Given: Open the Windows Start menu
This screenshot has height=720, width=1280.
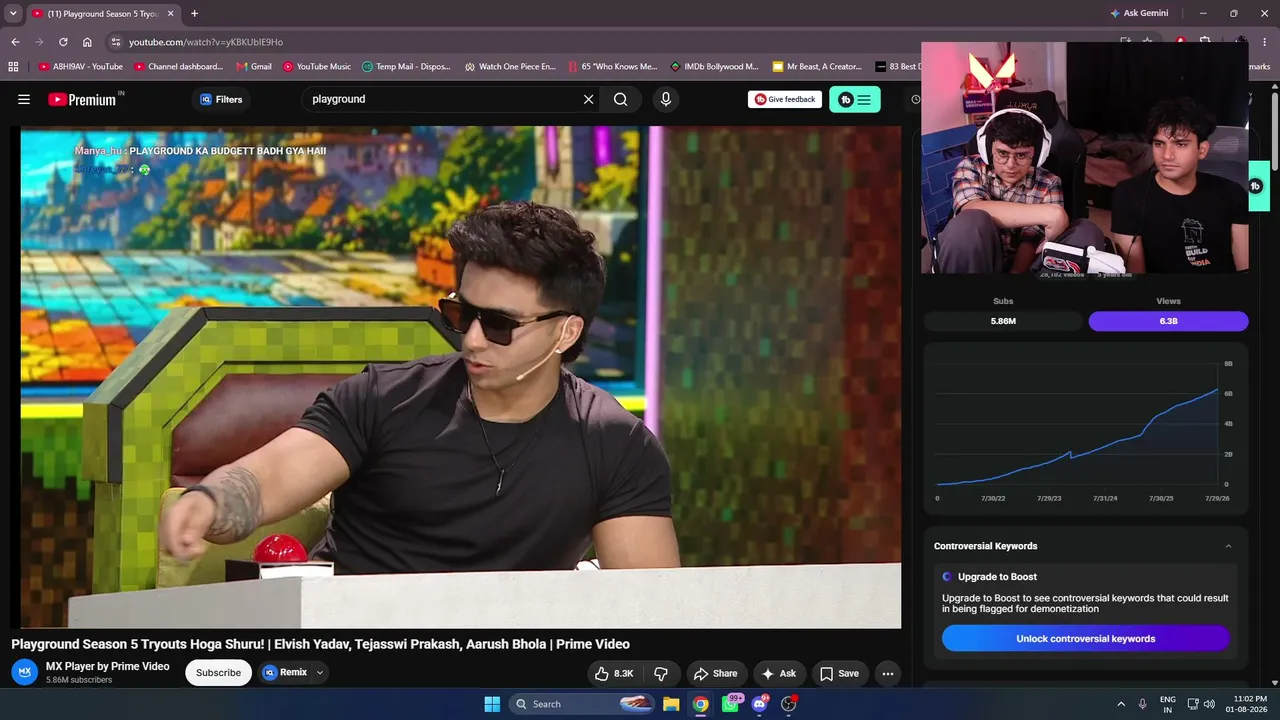Looking at the screenshot, I should click(x=492, y=704).
